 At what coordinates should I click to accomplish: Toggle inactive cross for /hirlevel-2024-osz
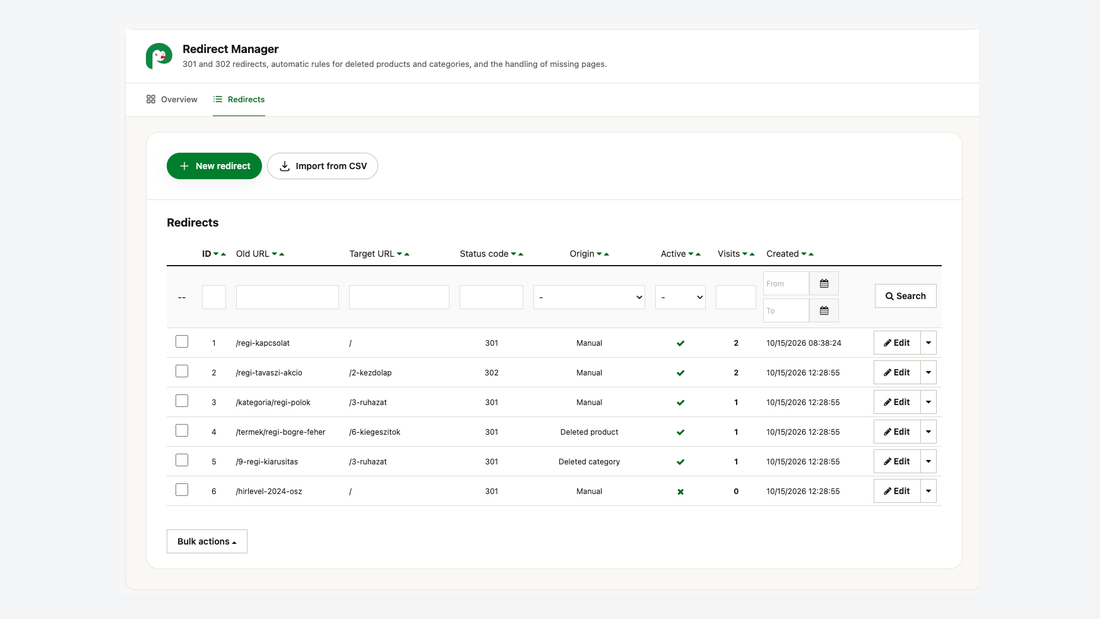coord(680,491)
